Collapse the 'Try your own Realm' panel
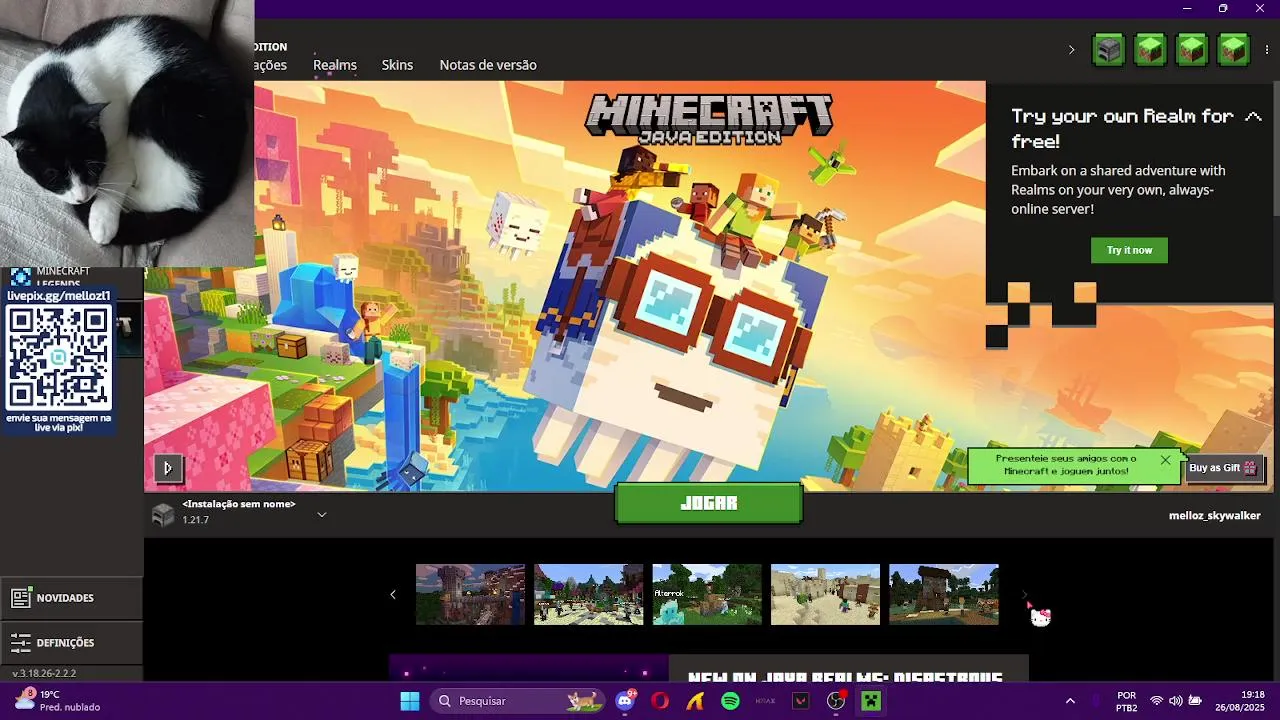The height and width of the screenshot is (720, 1280). click(x=1253, y=116)
